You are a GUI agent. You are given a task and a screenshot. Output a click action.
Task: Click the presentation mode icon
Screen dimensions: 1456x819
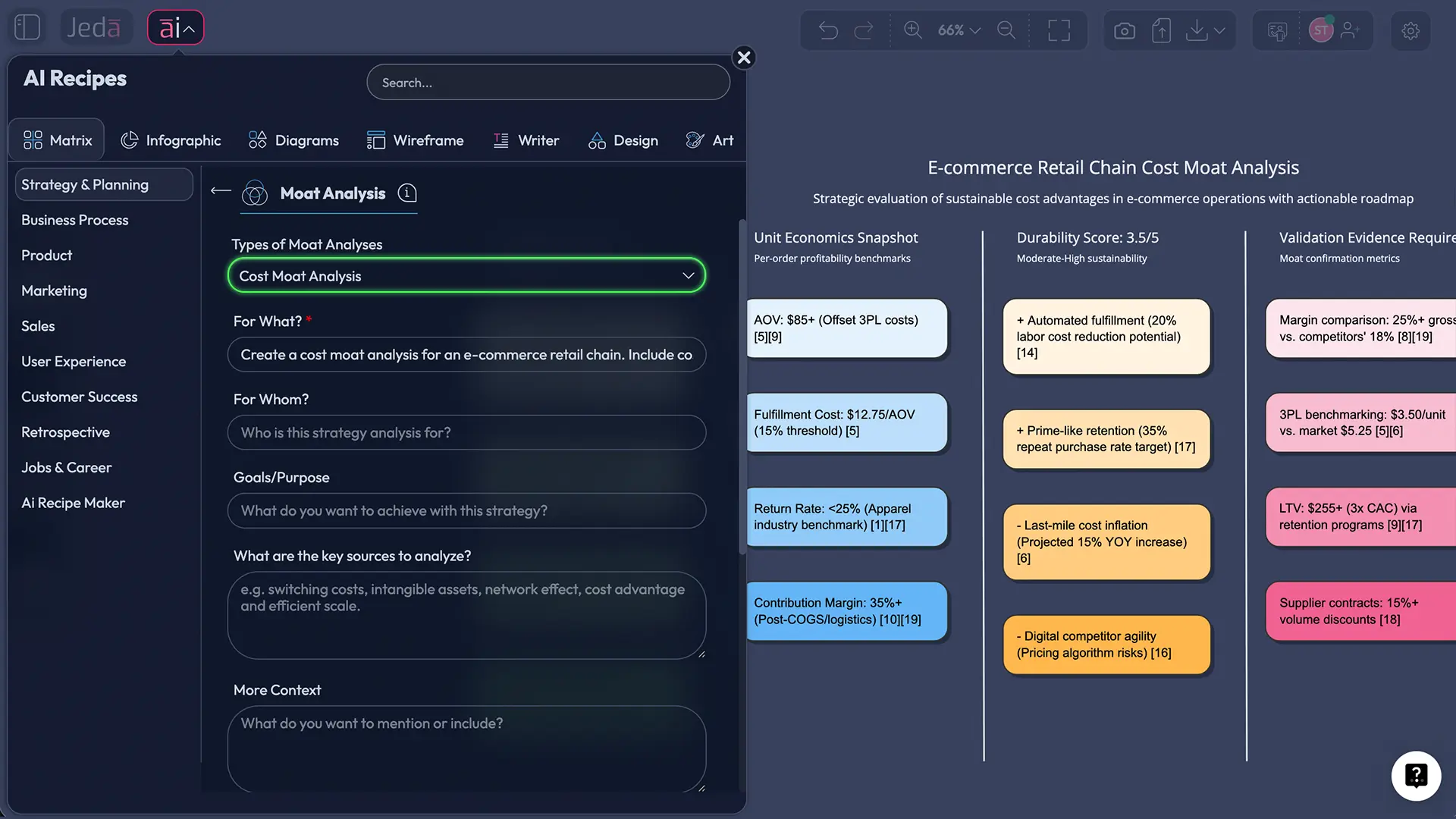point(1277,30)
